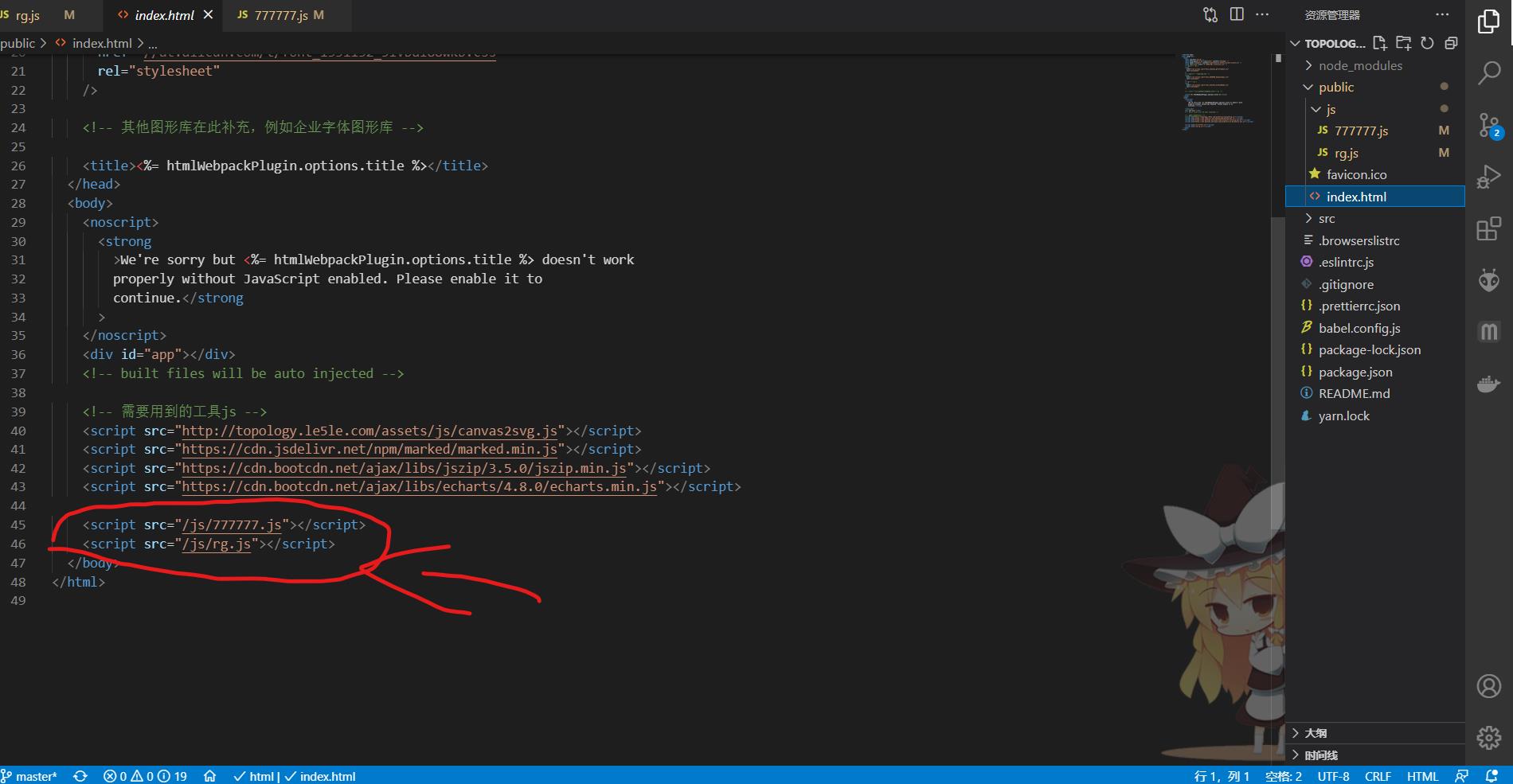Open the Extensions view
The width and height of the screenshot is (1513, 784).
1488,228
